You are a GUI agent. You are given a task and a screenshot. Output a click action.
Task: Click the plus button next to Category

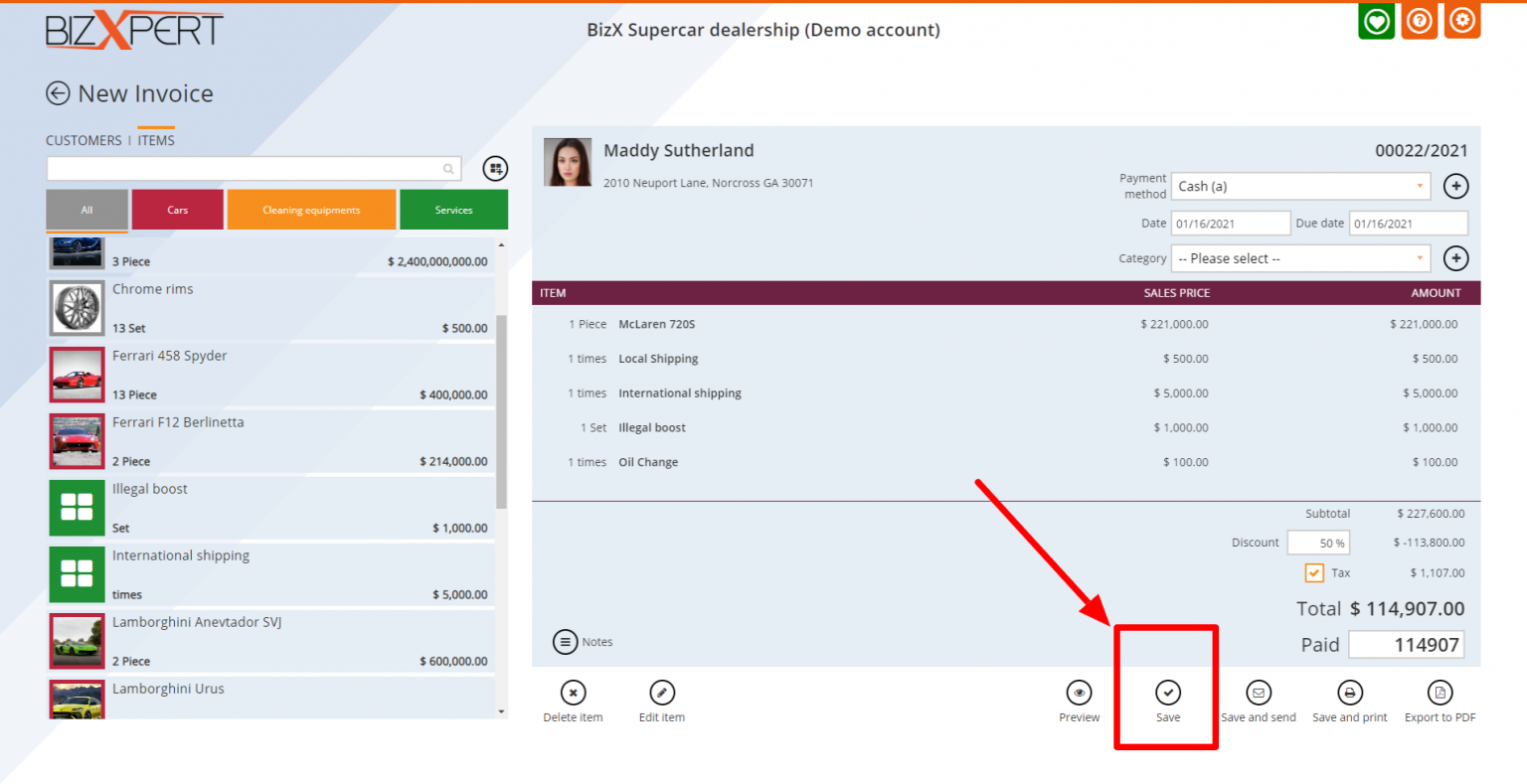(1455, 258)
